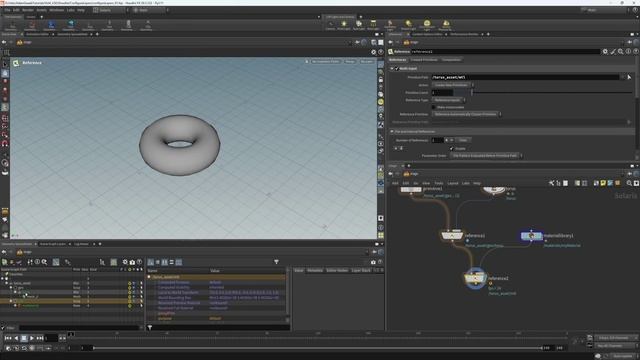The image size is (640, 360).
Task: Click the Primitive Path input field
Action: [x=525, y=77]
